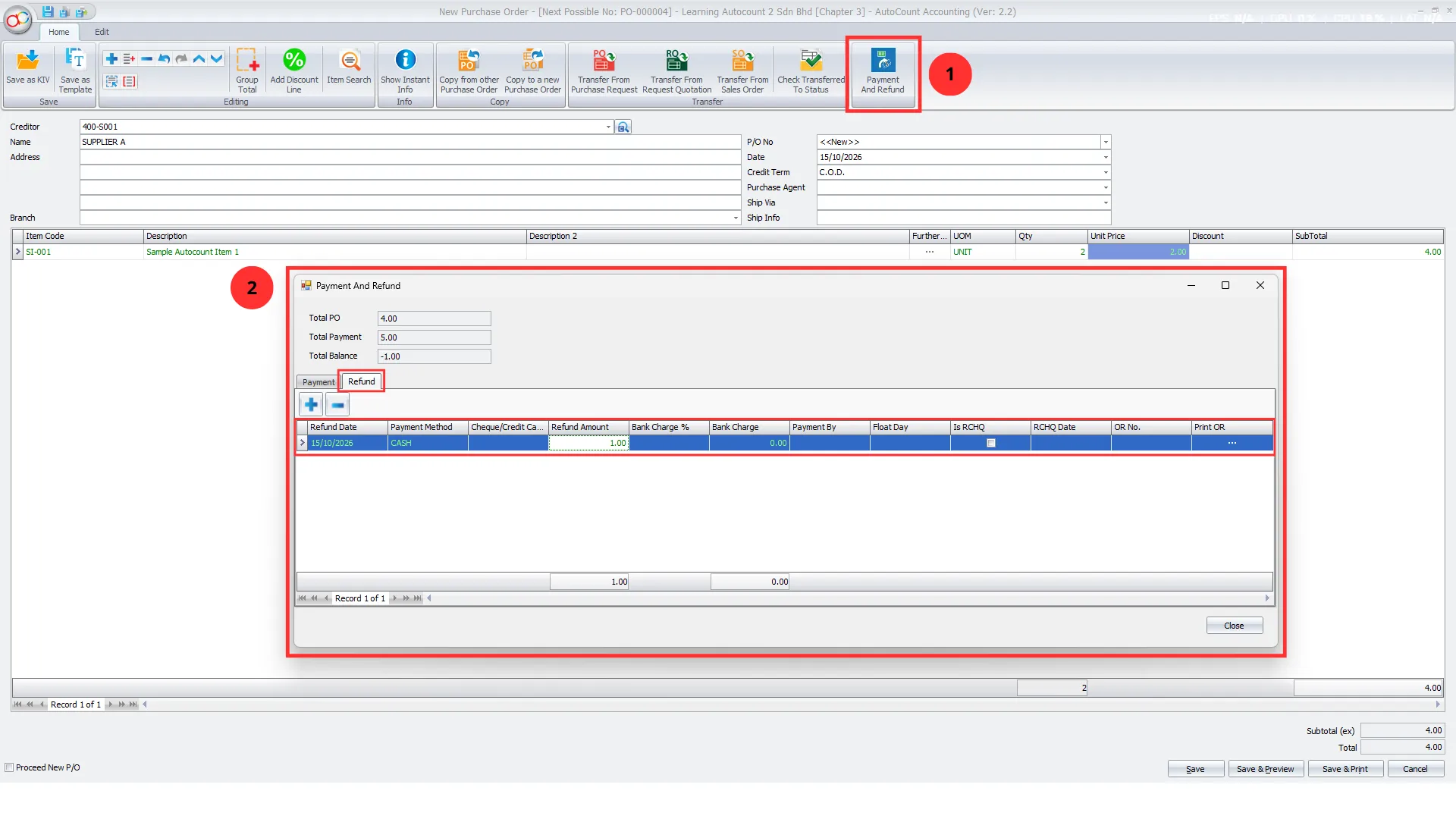
Task: Click Save as KIV
Action: 28,68
